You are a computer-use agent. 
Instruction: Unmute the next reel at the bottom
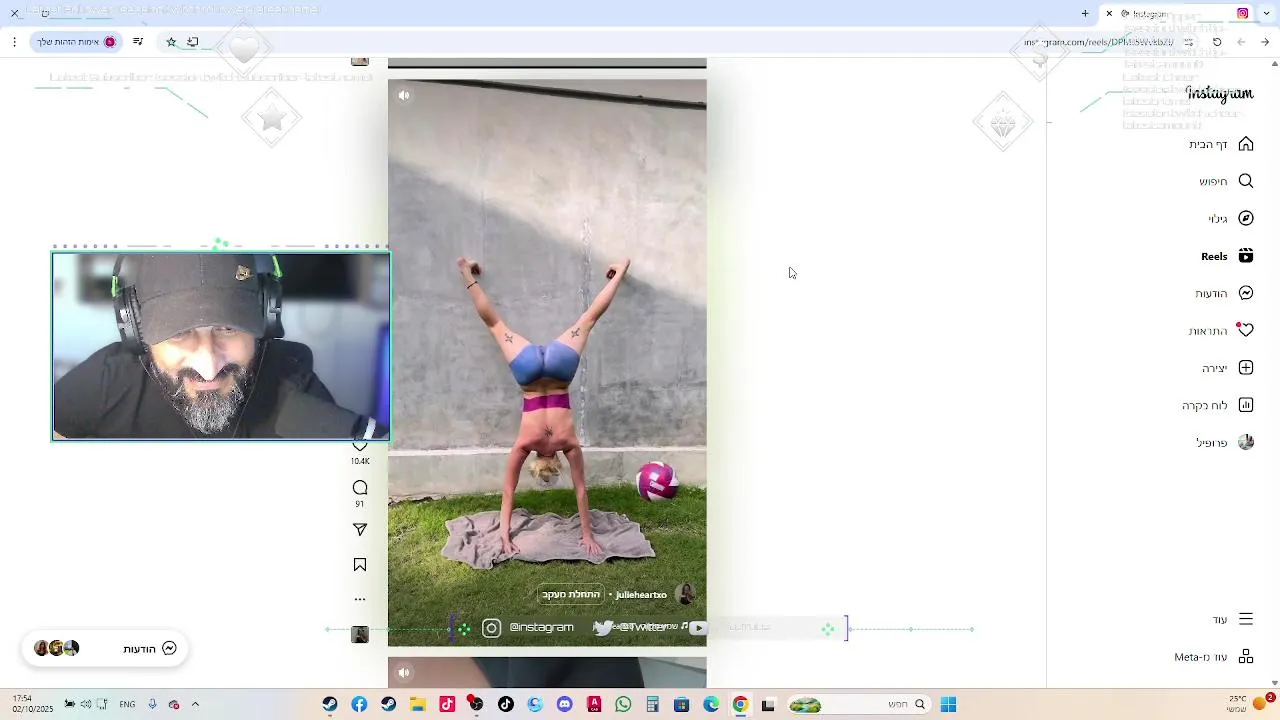click(404, 673)
